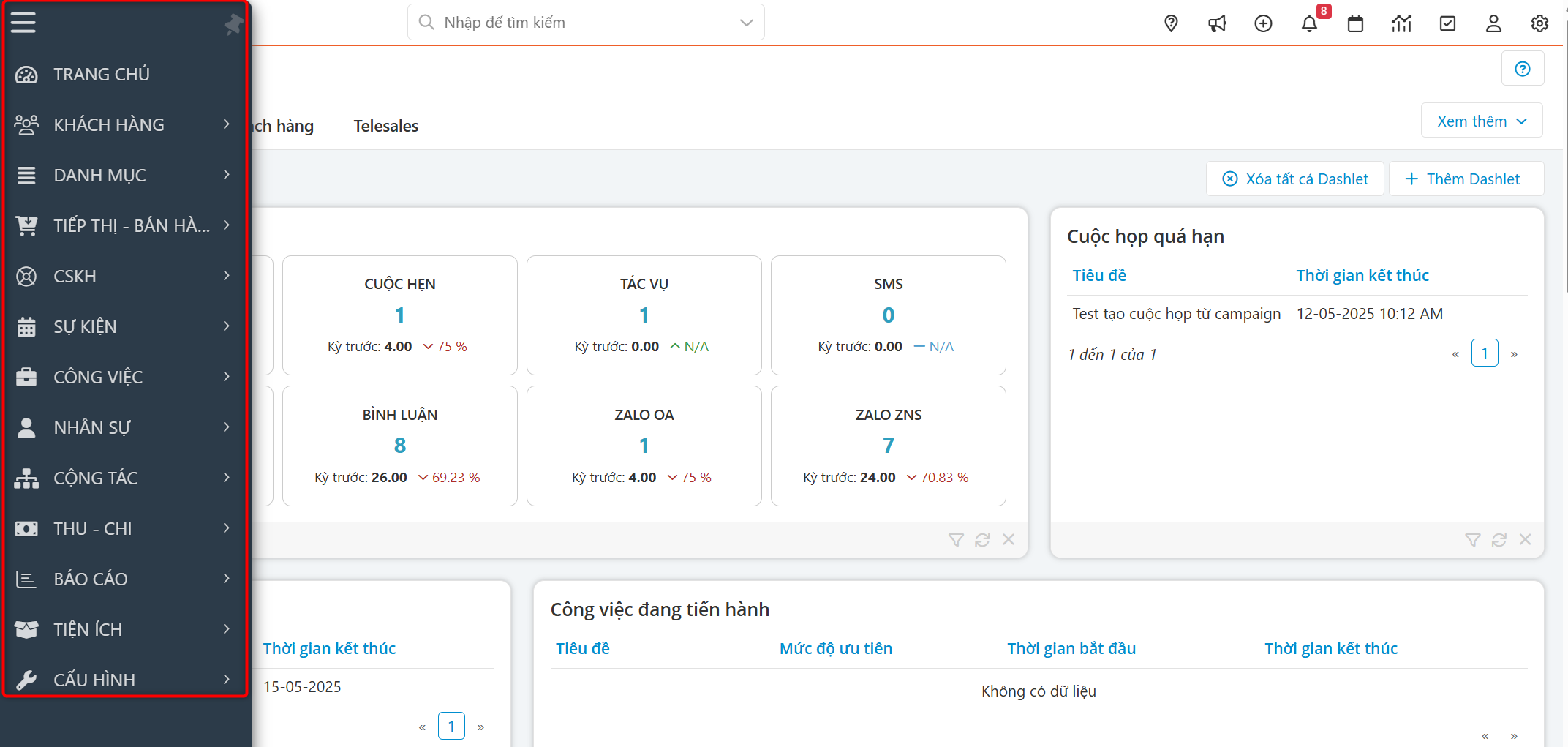This screenshot has width=1568, height=747.
Task: Click the notification bell icon
Action: coord(1309,23)
